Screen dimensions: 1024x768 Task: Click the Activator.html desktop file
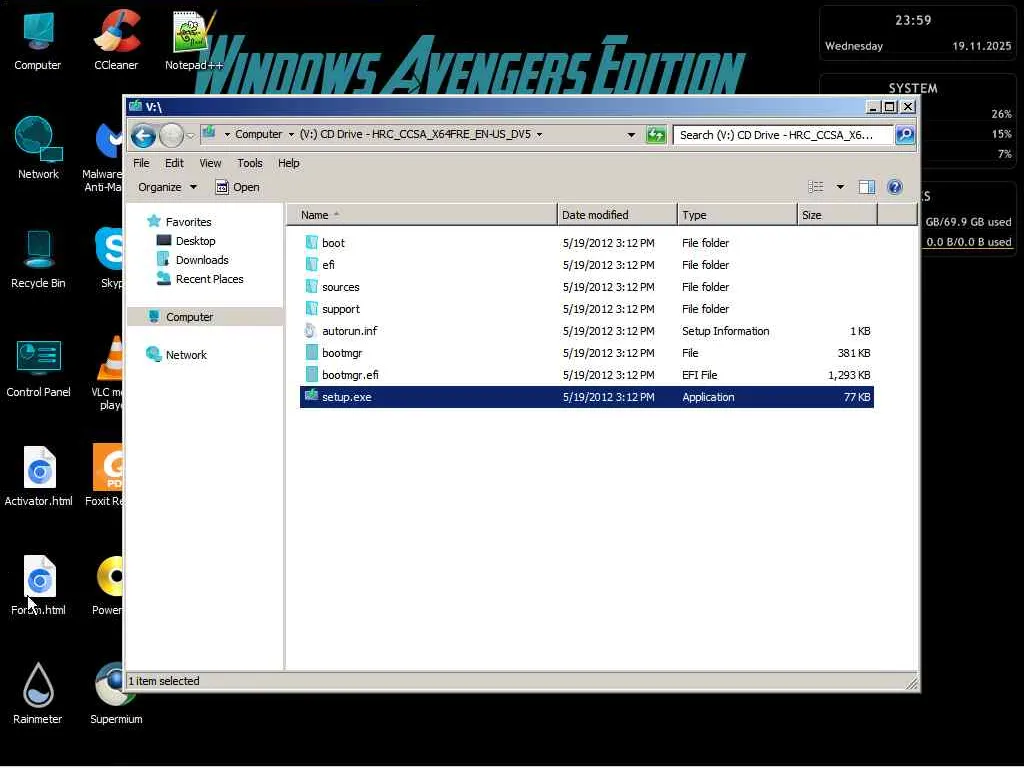[x=39, y=476]
